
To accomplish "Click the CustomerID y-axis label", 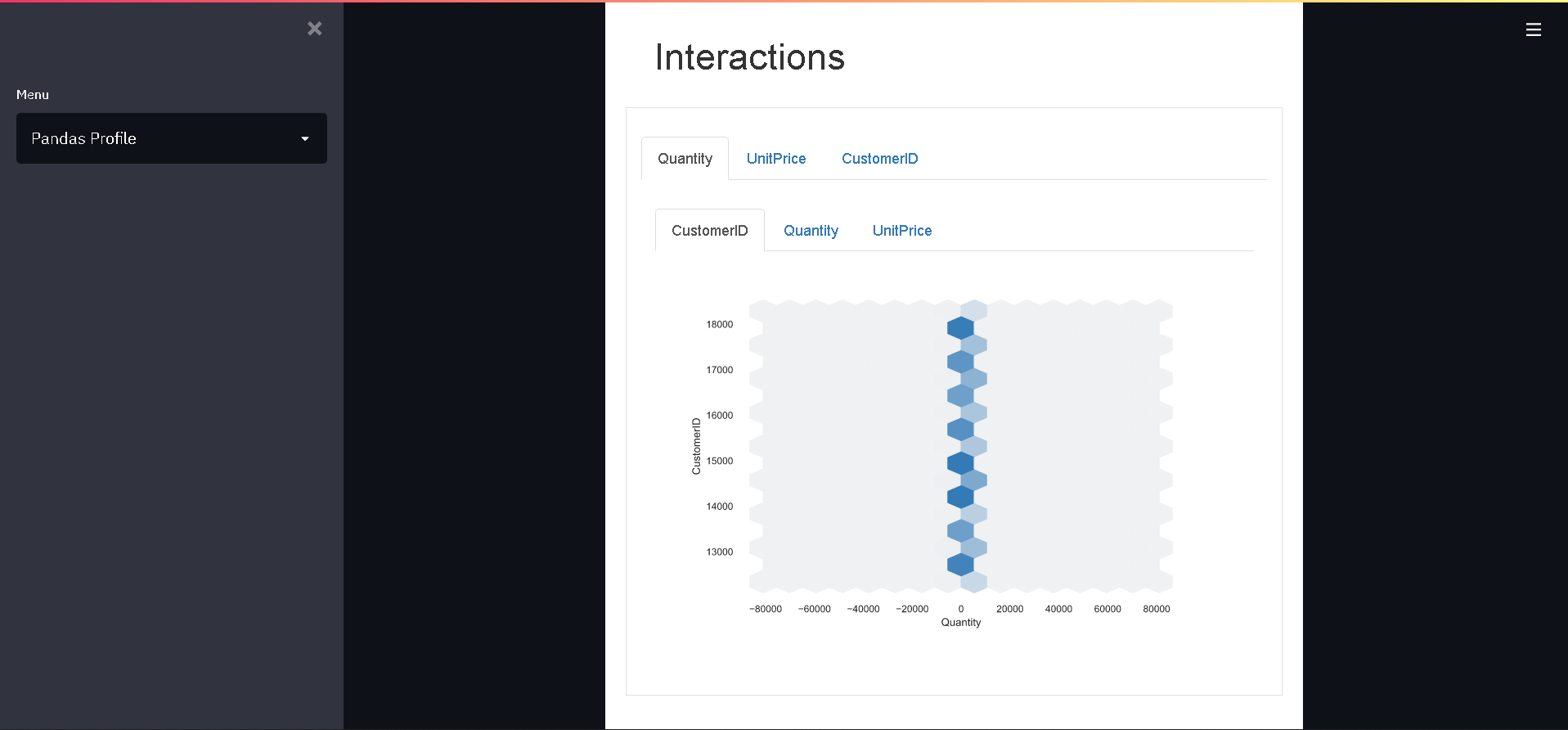I will click(696, 446).
